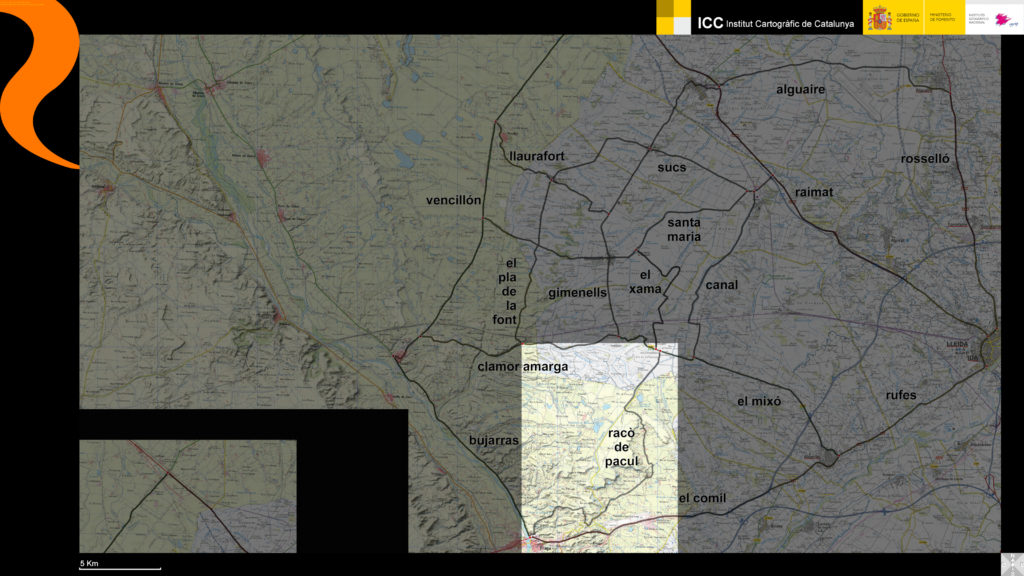Select the highlighted racó de pacul zone
The width and height of the screenshot is (1024, 576).
pos(622,447)
